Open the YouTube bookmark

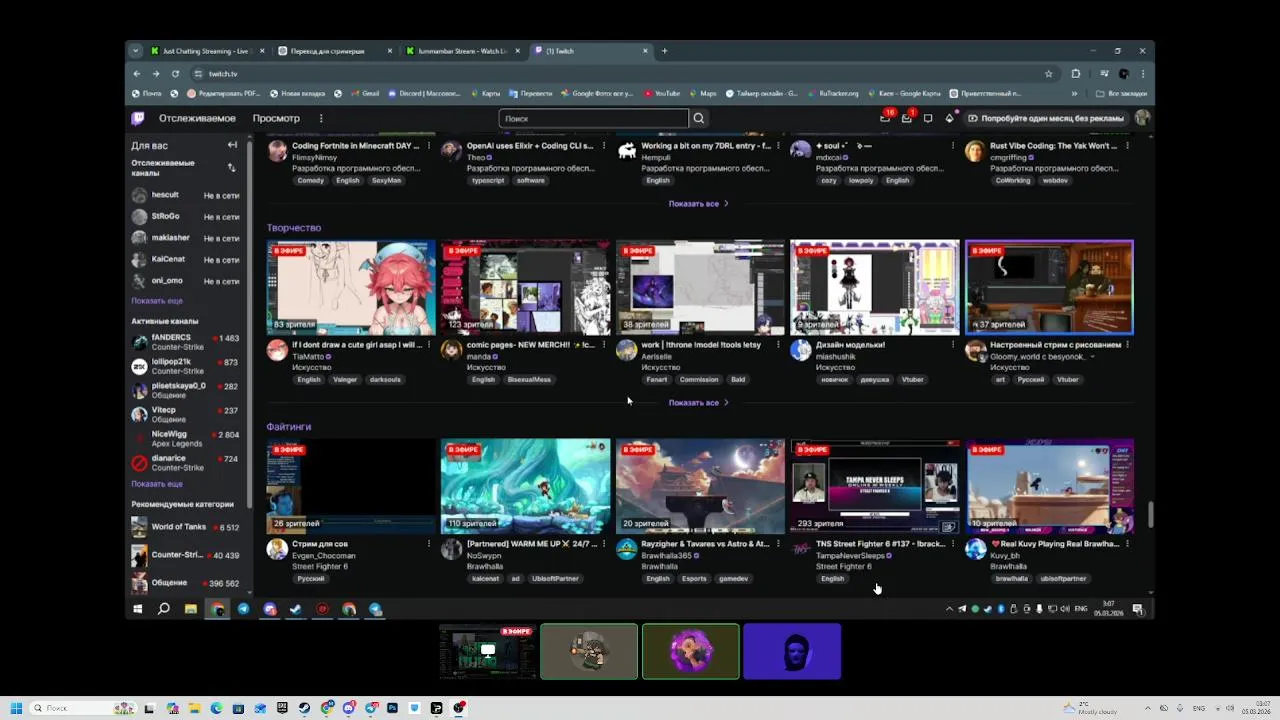click(662, 94)
